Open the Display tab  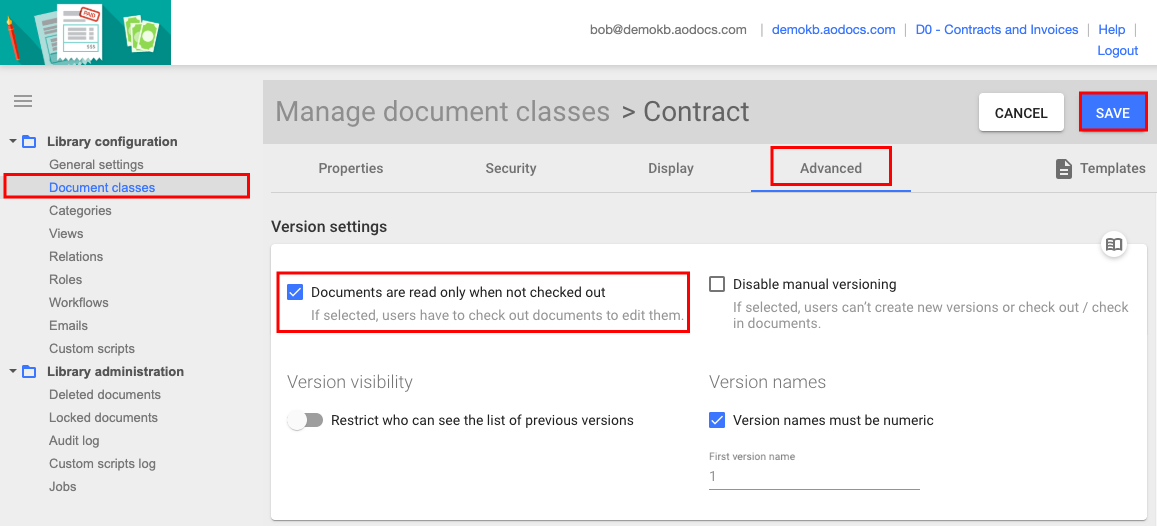point(671,168)
